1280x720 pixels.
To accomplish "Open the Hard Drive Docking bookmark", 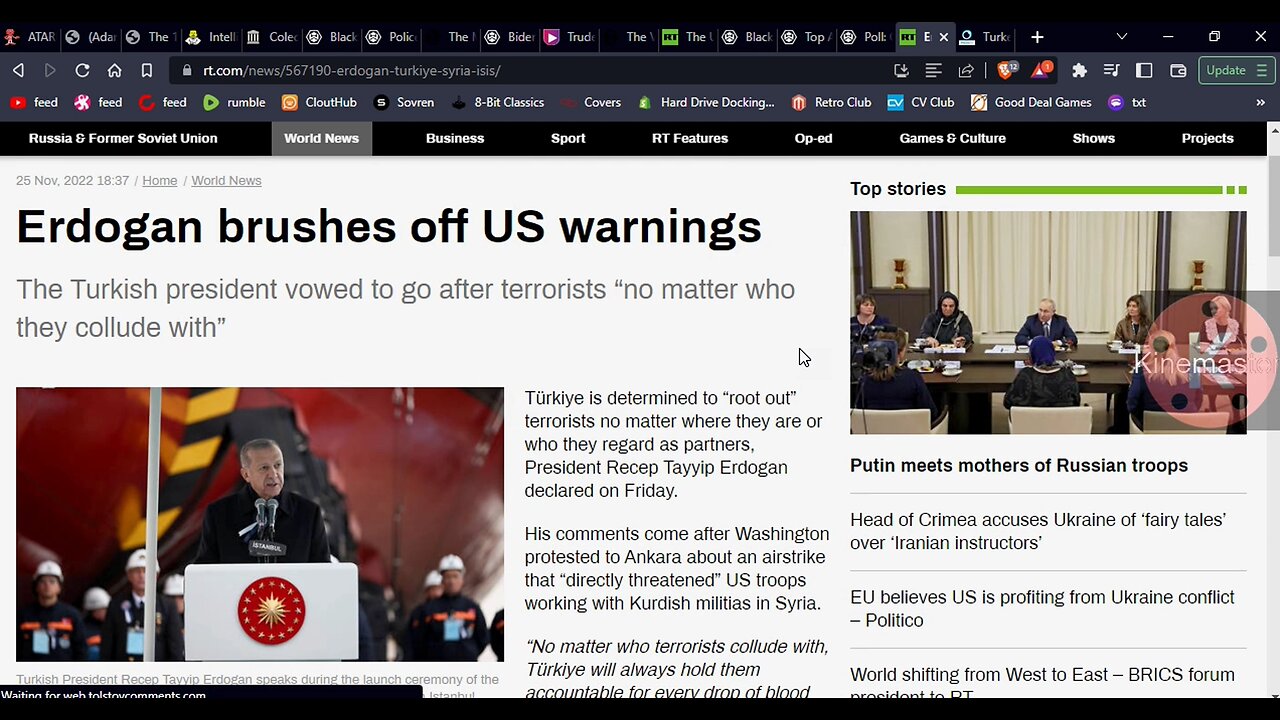I will (705, 102).
